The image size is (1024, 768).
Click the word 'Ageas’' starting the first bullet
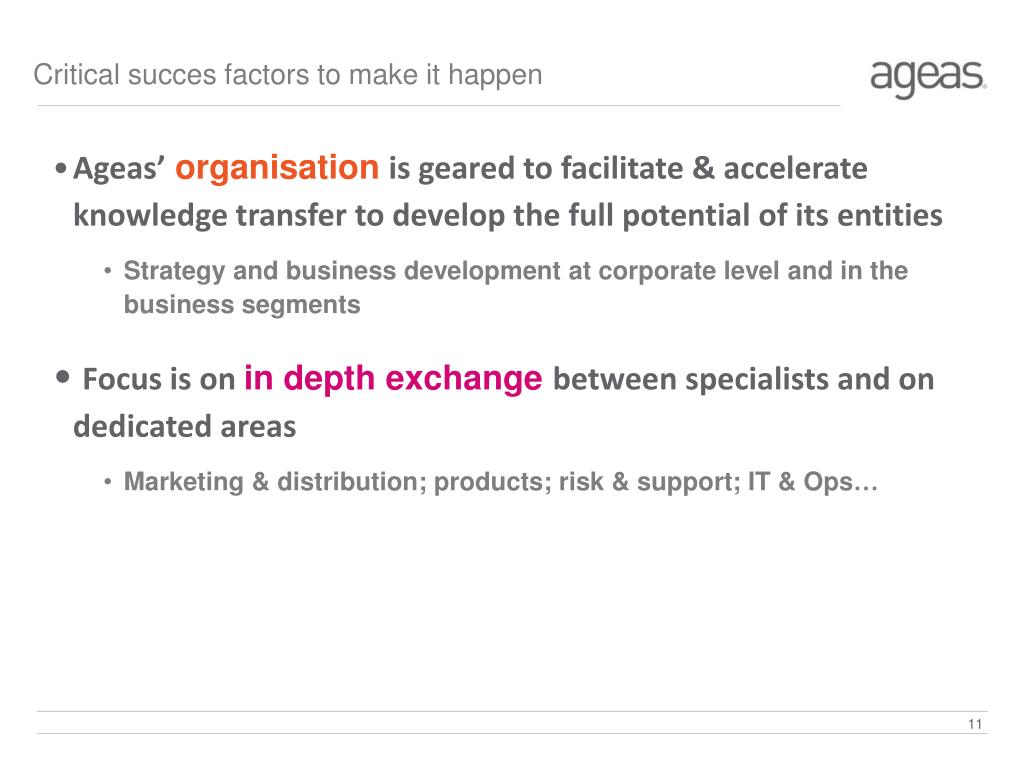pyautogui.click(x=119, y=169)
